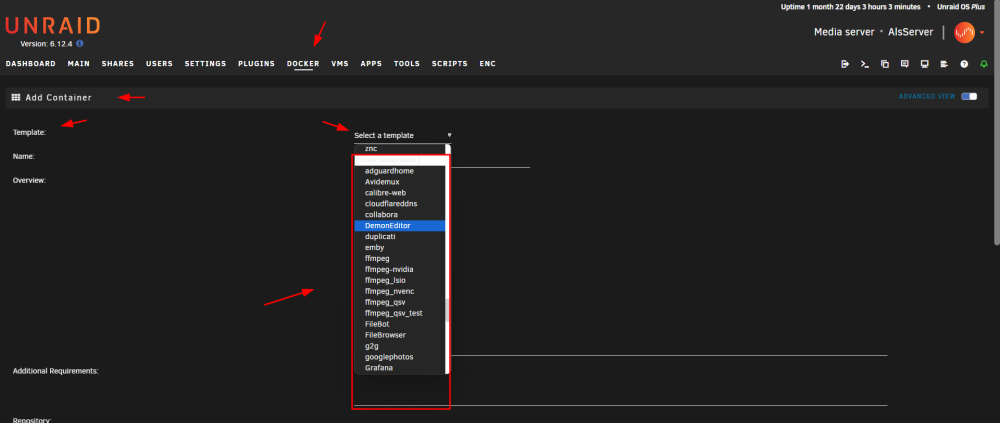Click the overlapping windows icon in header
The image size is (1000, 423).
885,64
